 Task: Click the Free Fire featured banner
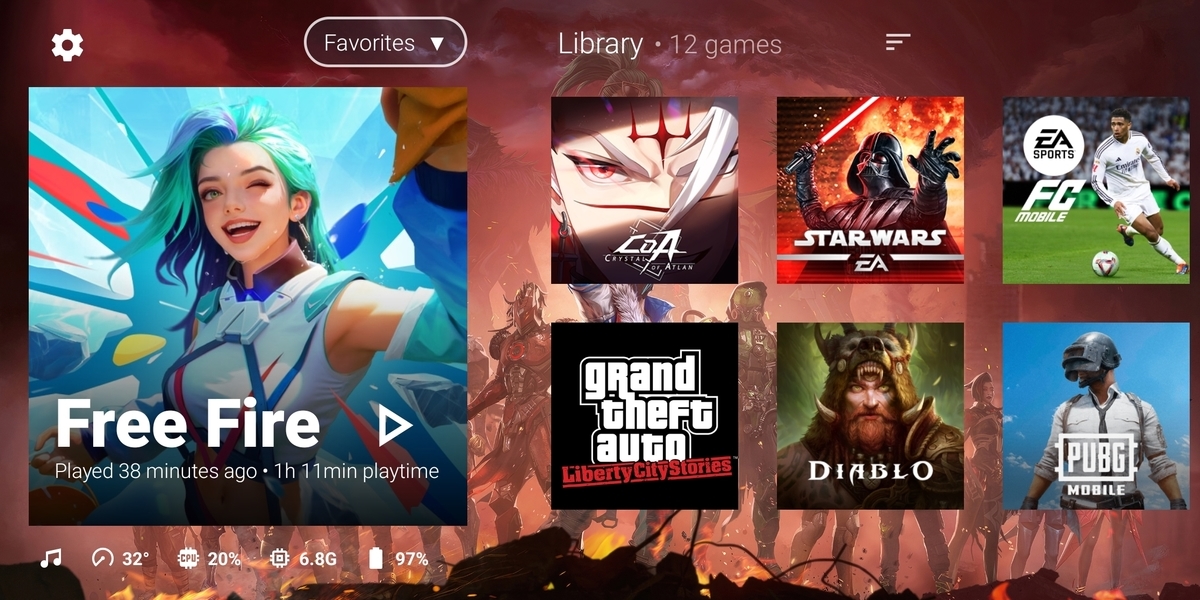(248, 306)
